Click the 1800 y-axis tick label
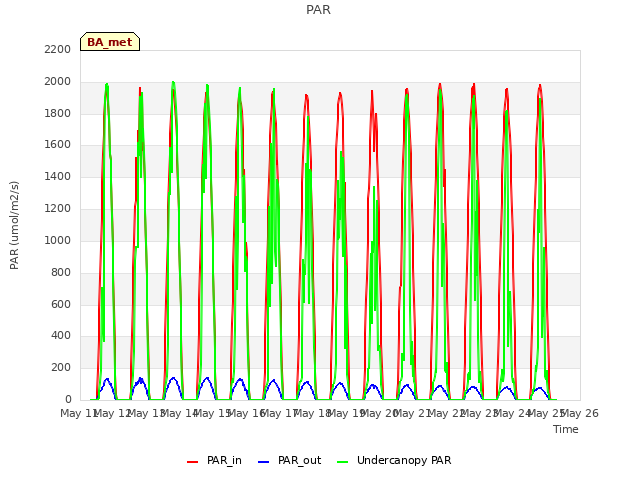Screen dimensions: 640x480 point(58,113)
